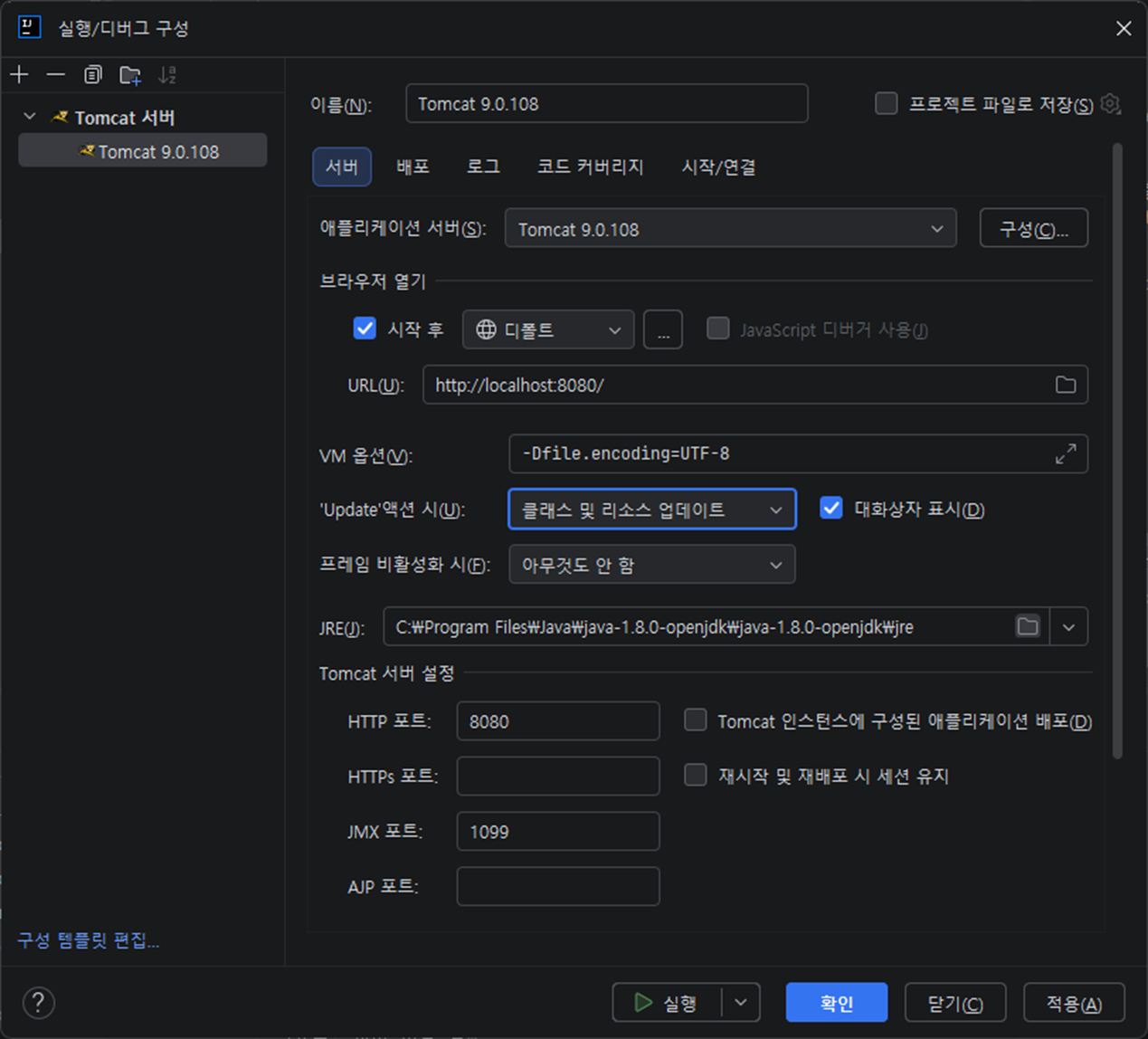Image resolution: width=1148 pixels, height=1039 pixels.
Task: Uncheck the 시작 후 checkbox
Action: tap(365, 329)
